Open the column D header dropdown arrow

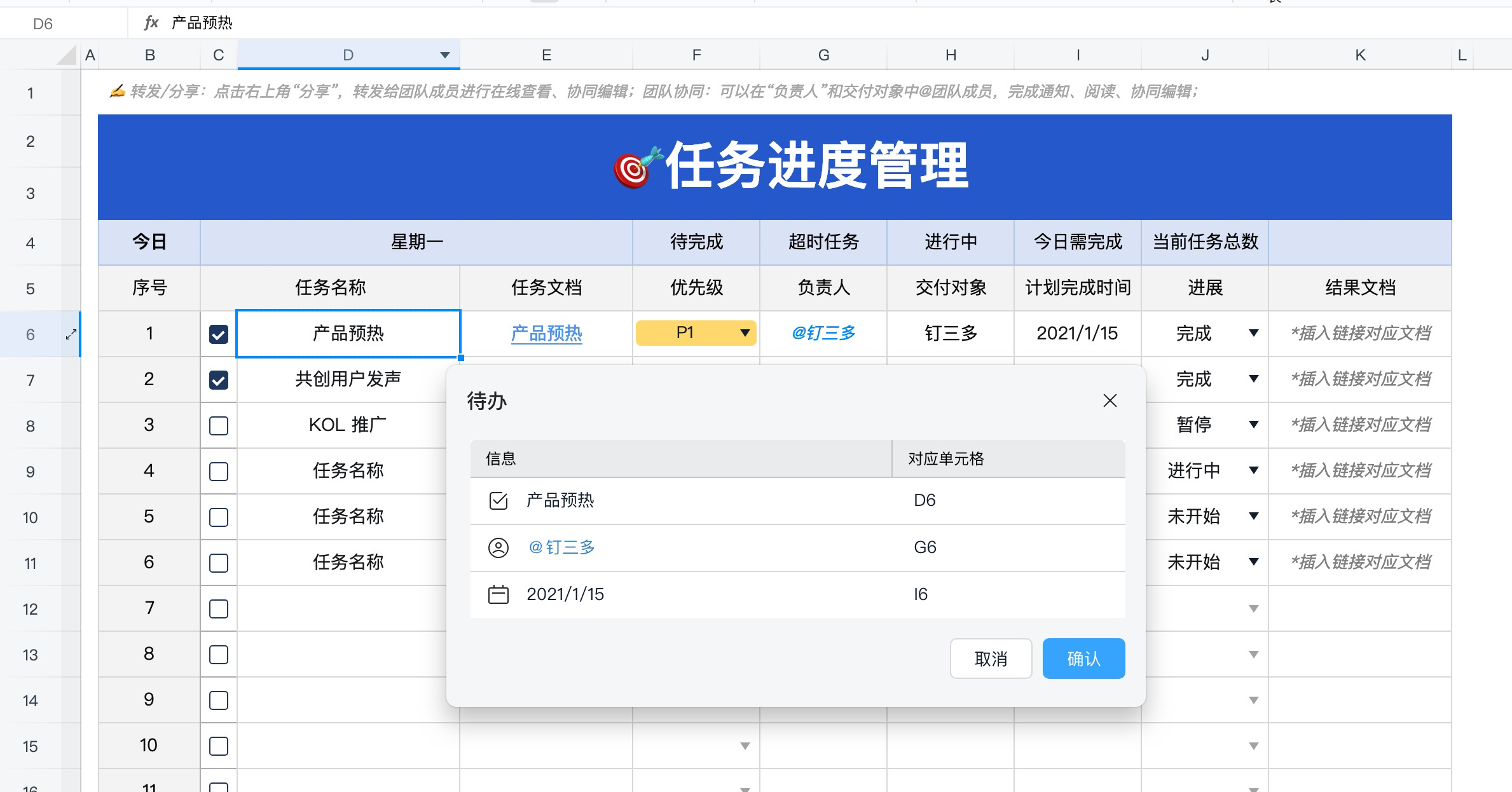click(444, 55)
